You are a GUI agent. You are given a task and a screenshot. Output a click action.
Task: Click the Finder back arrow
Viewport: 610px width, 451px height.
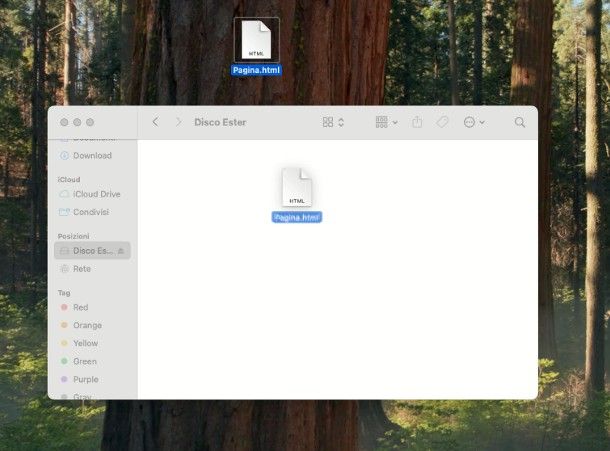(155, 122)
